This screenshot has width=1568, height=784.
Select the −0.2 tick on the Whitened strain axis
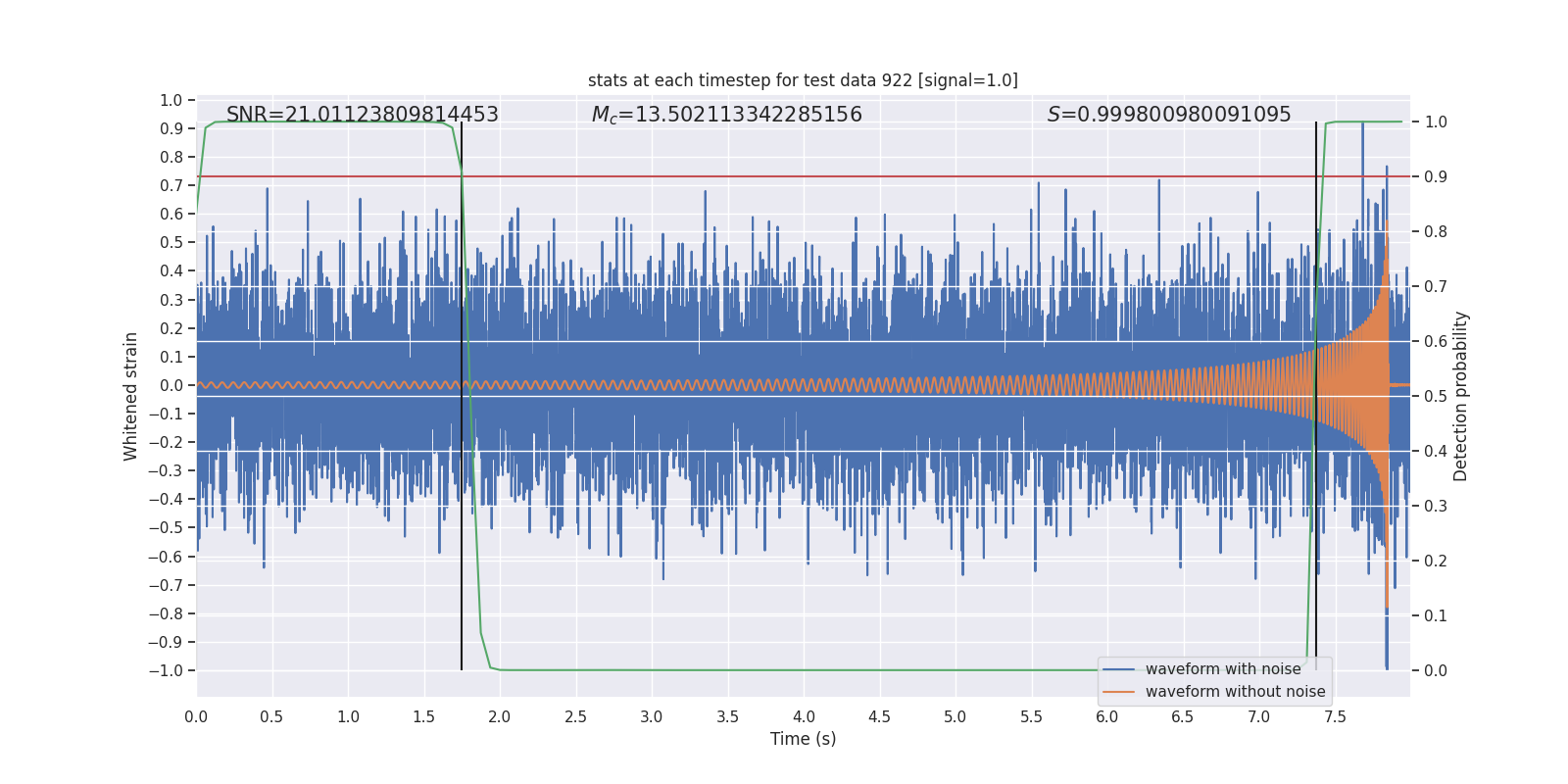pyautogui.click(x=166, y=442)
